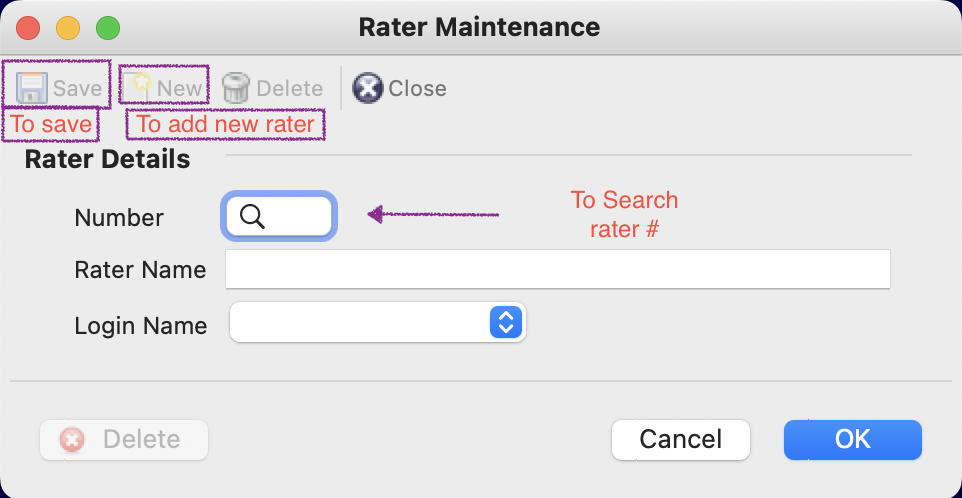Click the trash can Delete icon in toolbar
The image size is (962, 498).
pos(236,88)
